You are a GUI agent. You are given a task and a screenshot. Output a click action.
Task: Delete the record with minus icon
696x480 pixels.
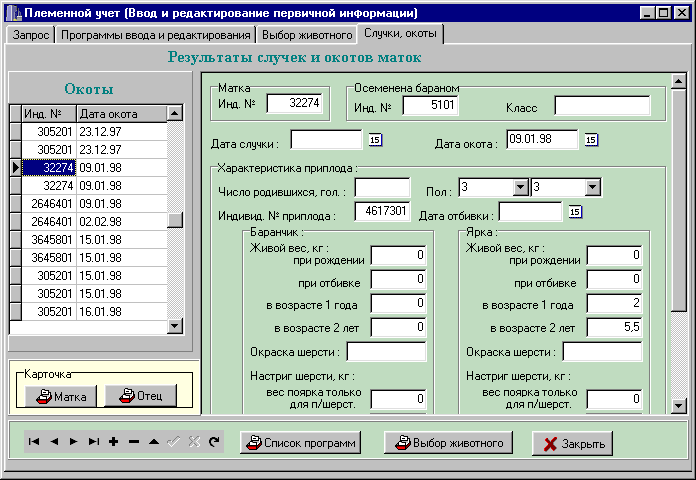pyautogui.click(x=134, y=442)
